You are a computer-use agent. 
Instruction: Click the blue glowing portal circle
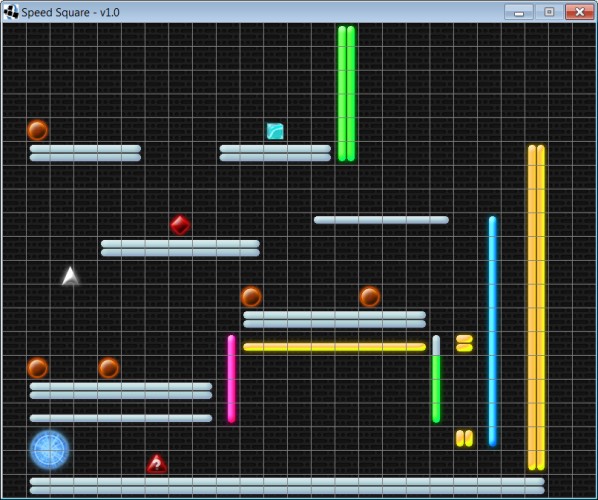(49, 450)
